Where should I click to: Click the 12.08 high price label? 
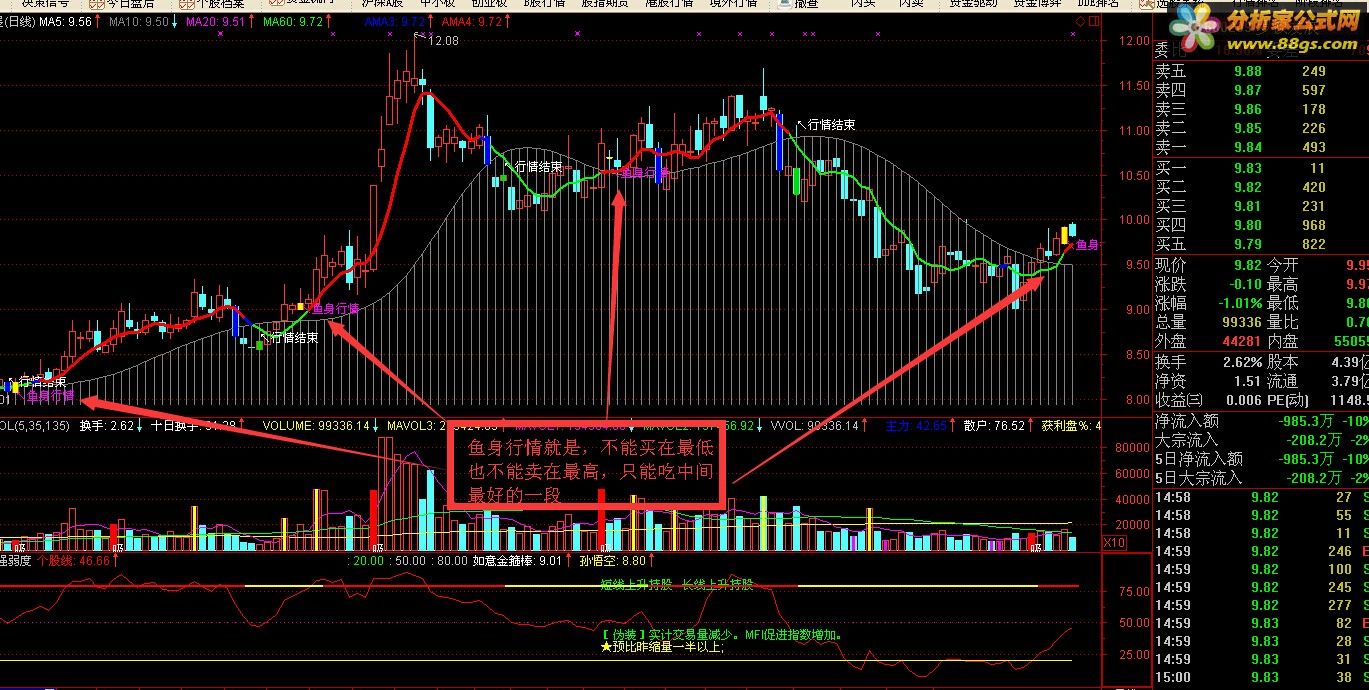(x=442, y=41)
